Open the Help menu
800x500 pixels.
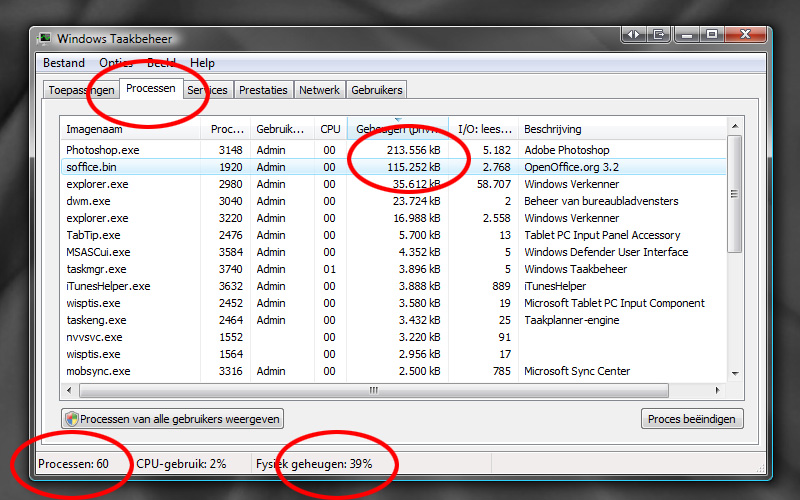202,63
